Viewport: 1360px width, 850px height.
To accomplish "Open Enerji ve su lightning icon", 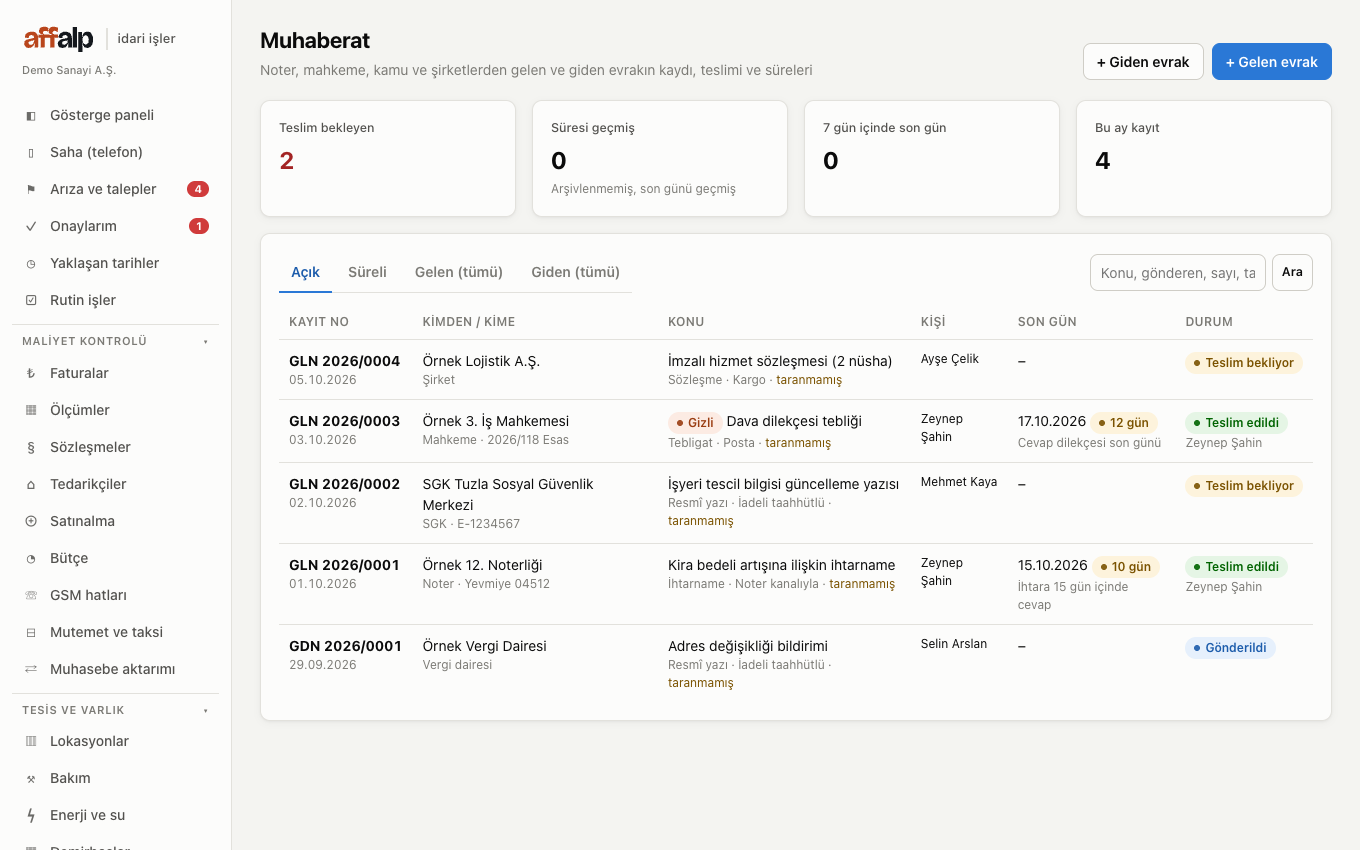I will [x=31, y=816].
